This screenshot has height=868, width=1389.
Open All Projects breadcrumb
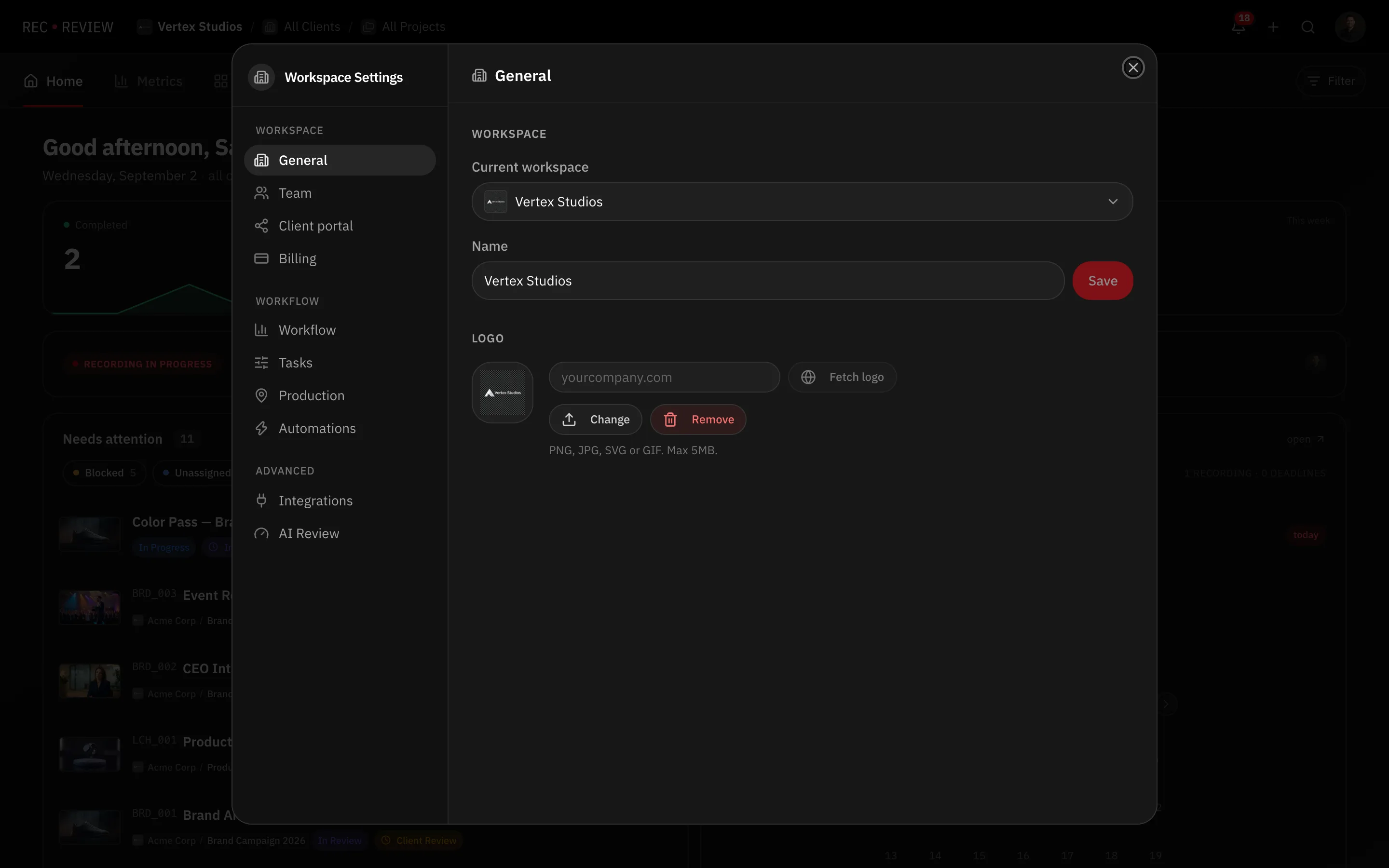(x=404, y=27)
